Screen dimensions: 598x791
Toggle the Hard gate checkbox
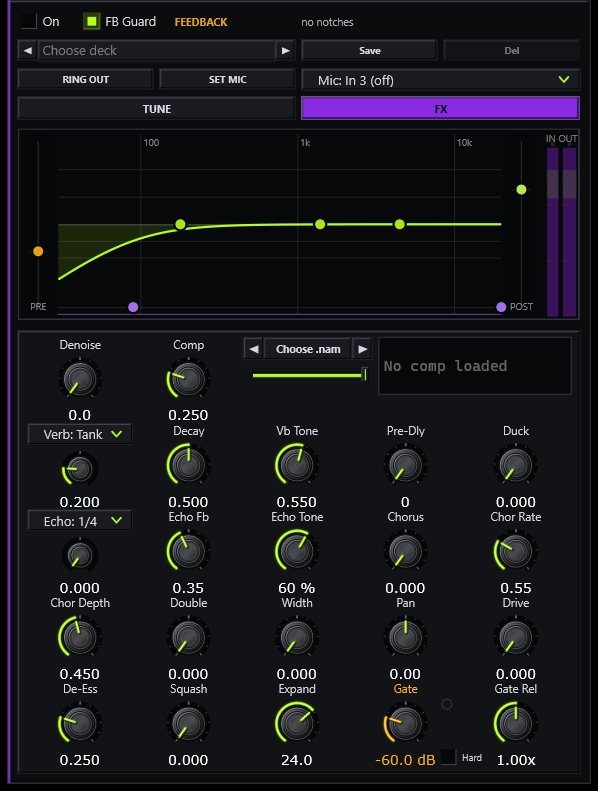(x=448, y=757)
